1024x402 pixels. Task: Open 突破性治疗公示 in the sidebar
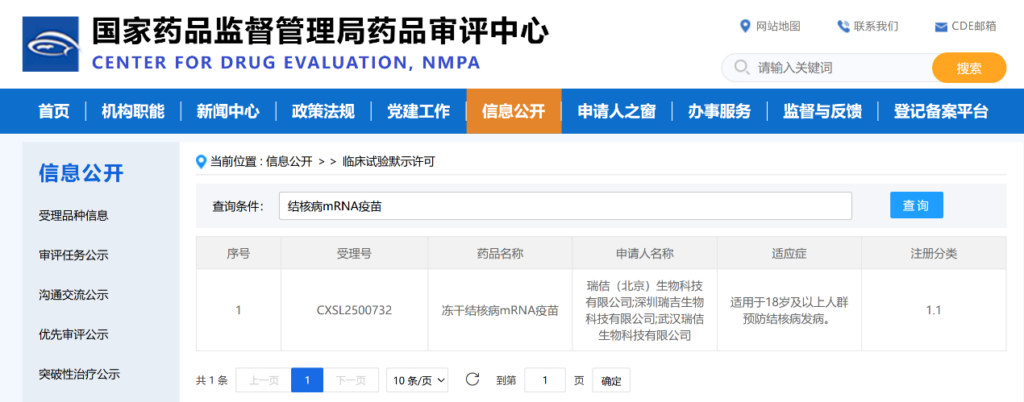coord(79,374)
